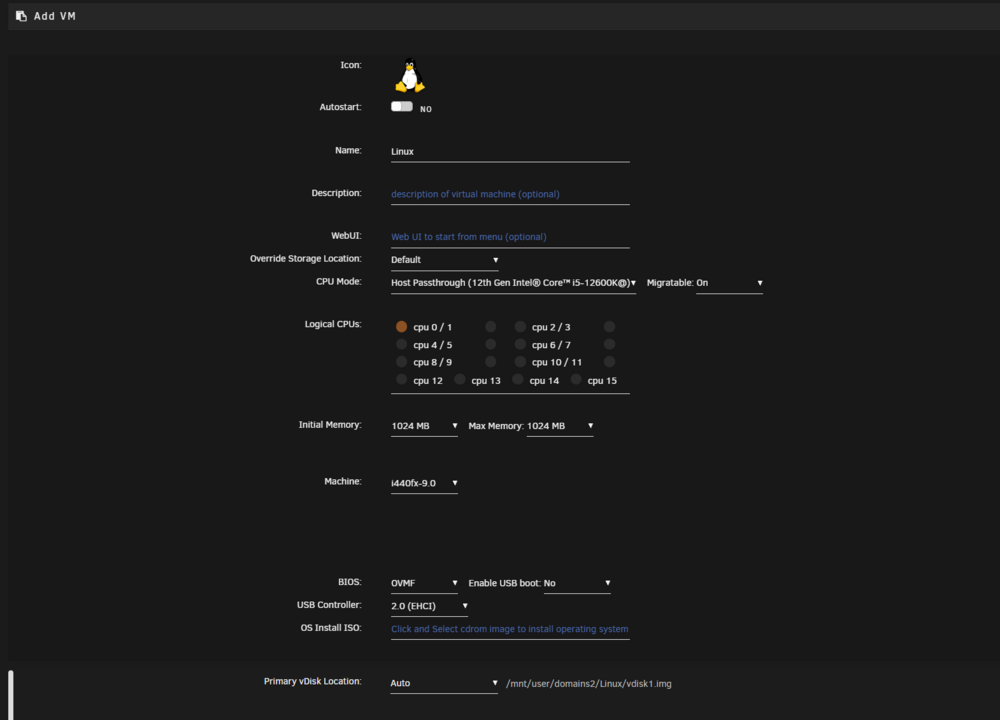1000x720 pixels.
Task: Enable the cpu 10 checkbox before 'cpu 10 / 11'
Action: 520,362
